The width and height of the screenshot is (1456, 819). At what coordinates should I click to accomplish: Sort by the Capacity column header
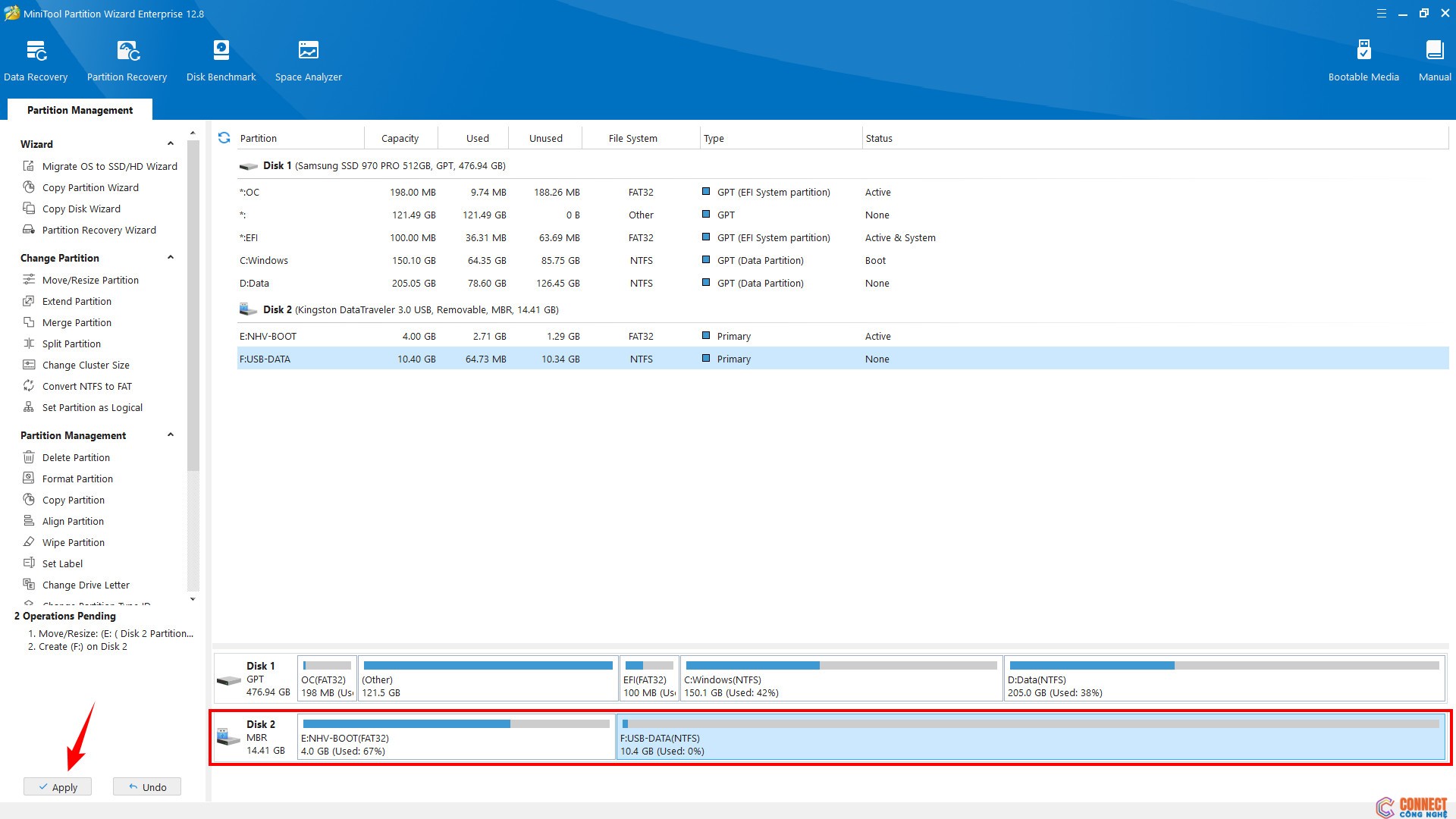point(400,138)
